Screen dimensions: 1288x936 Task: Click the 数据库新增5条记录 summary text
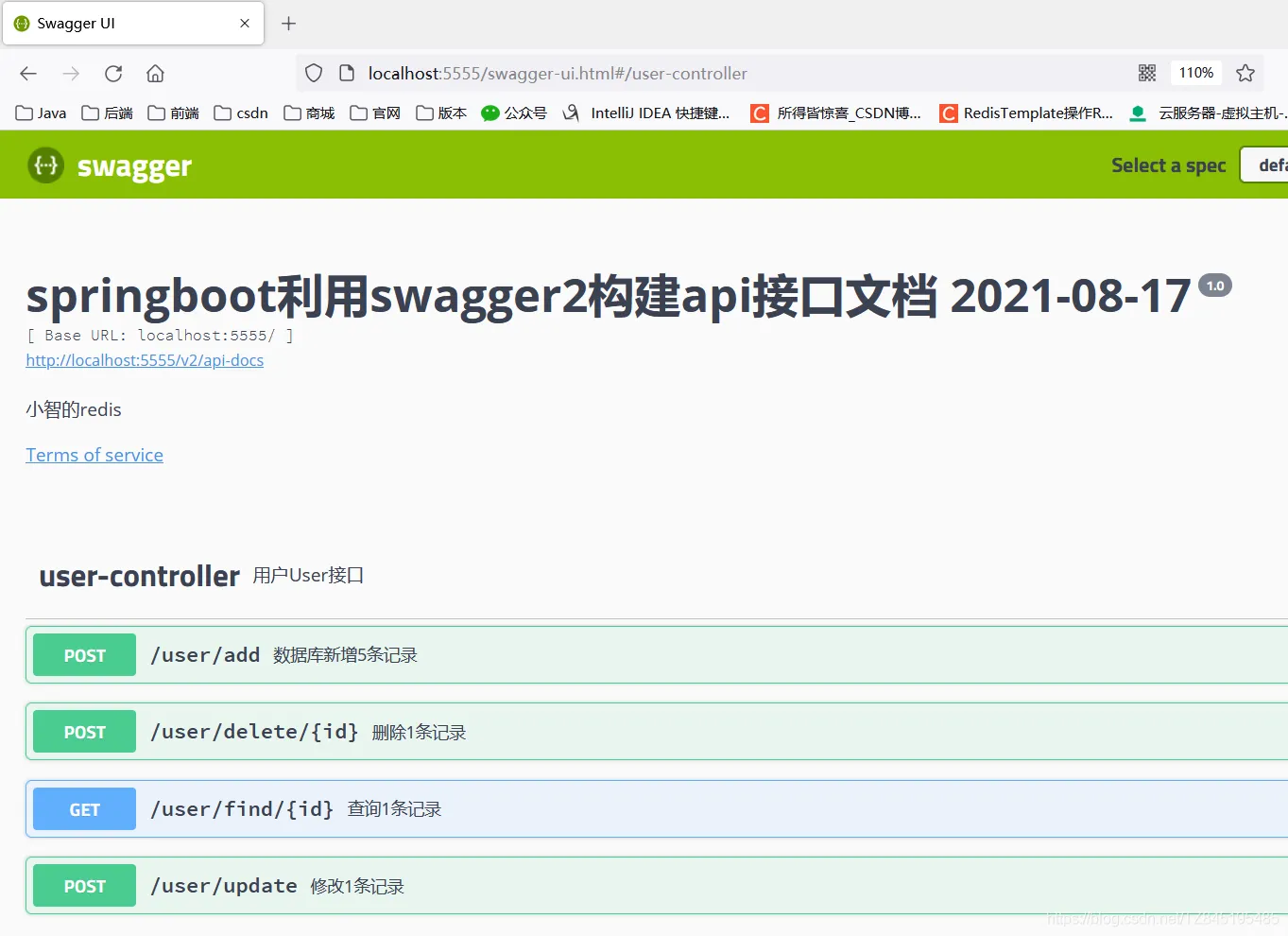345,655
